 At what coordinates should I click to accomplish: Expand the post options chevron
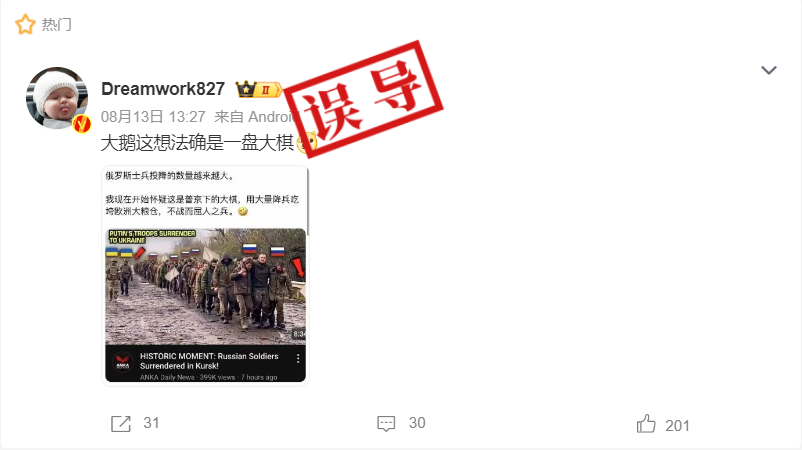(769, 70)
